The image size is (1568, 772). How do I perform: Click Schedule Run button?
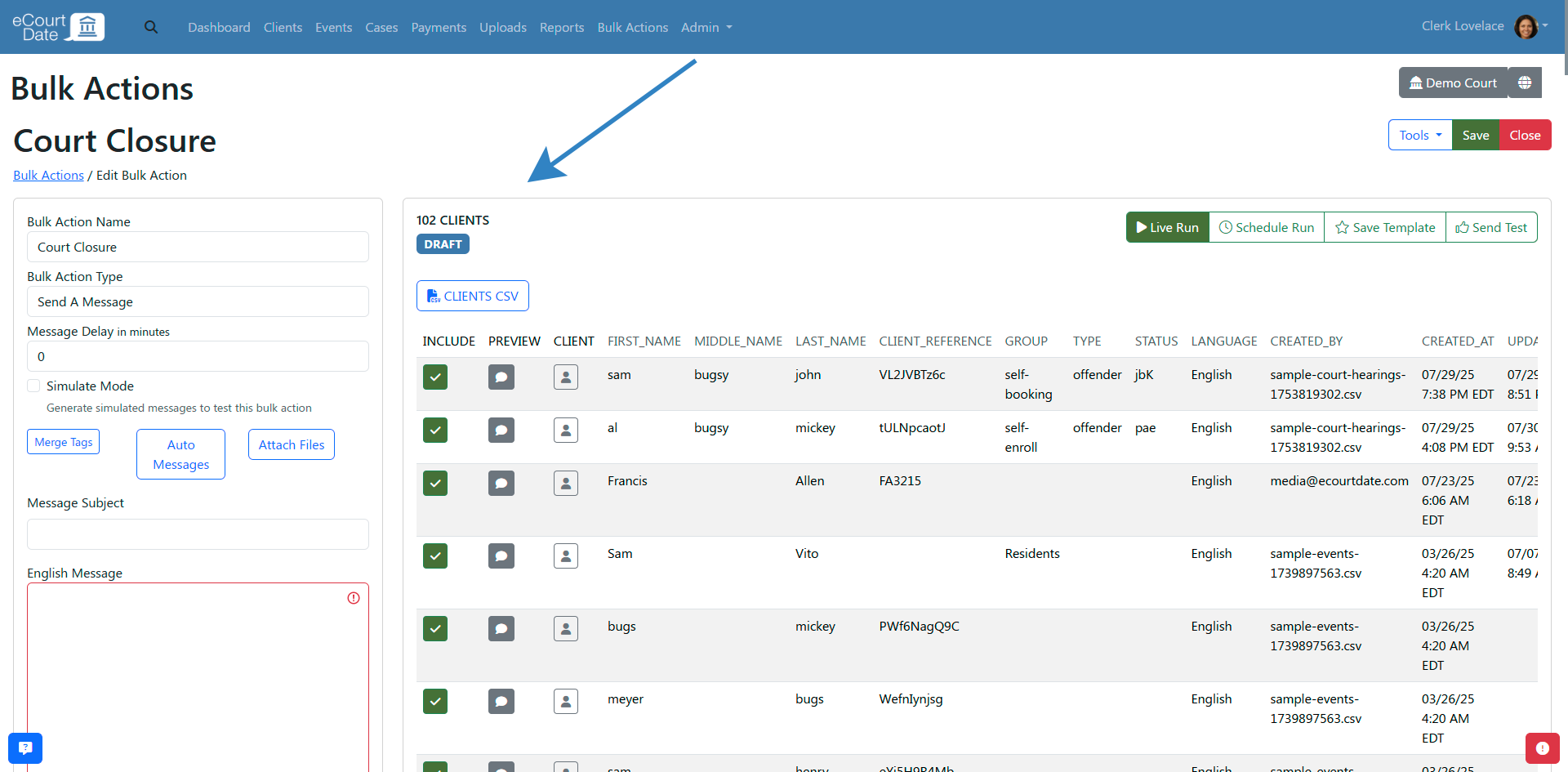tap(1267, 227)
